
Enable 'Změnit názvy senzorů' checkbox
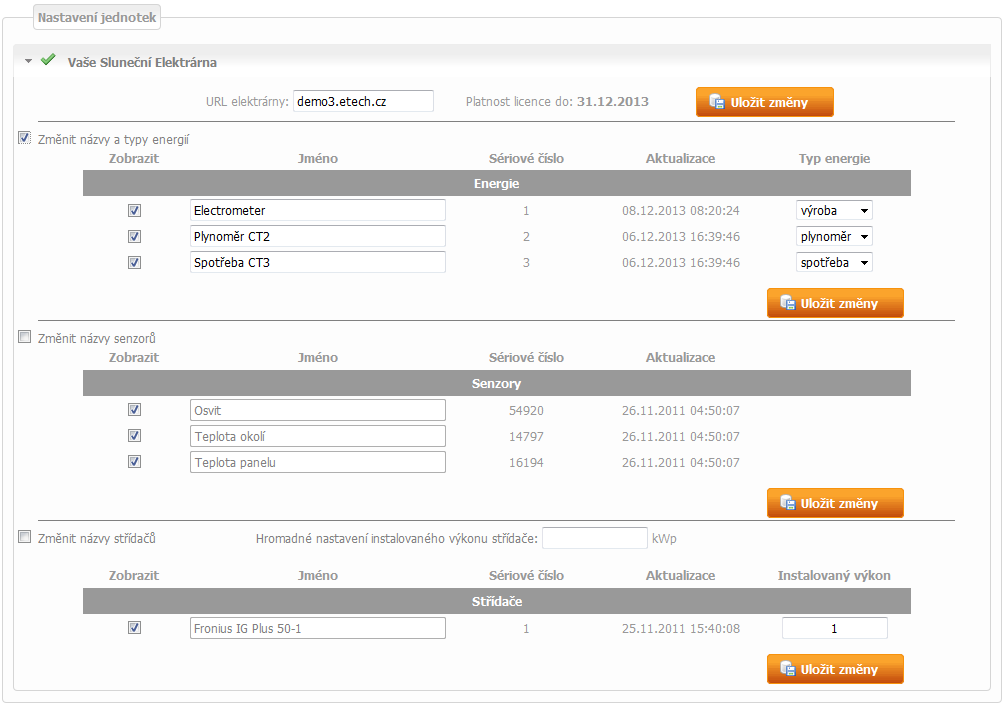(25, 338)
